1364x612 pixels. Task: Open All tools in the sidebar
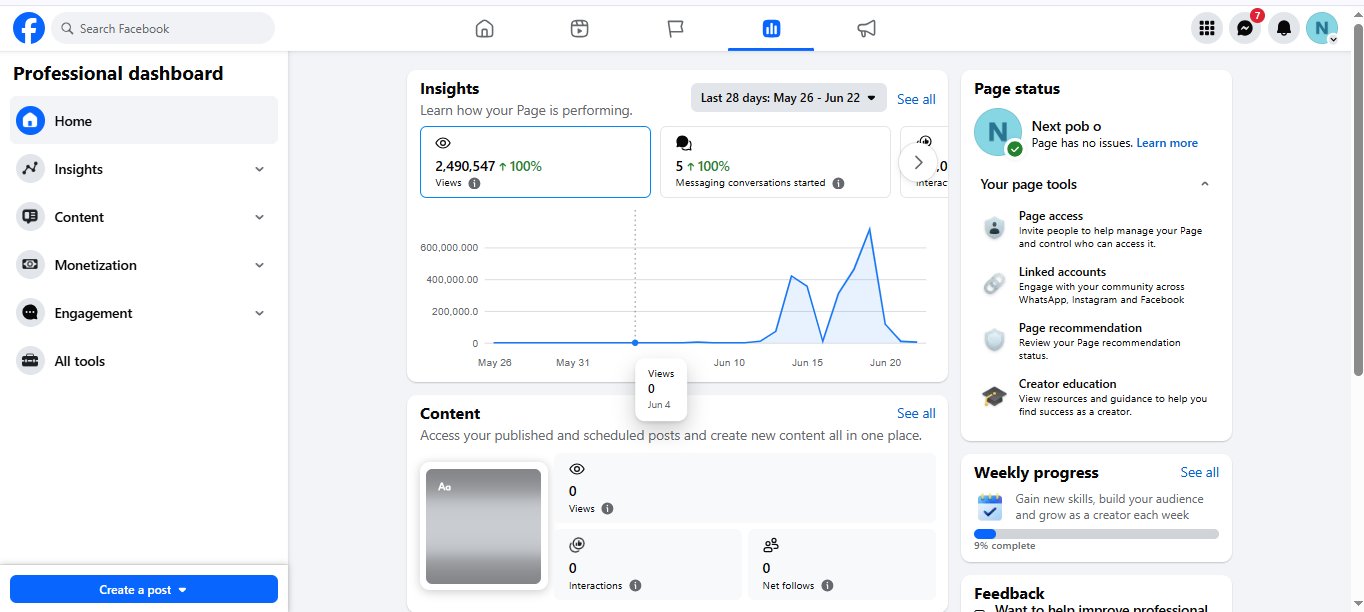click(x=144, y=361)
